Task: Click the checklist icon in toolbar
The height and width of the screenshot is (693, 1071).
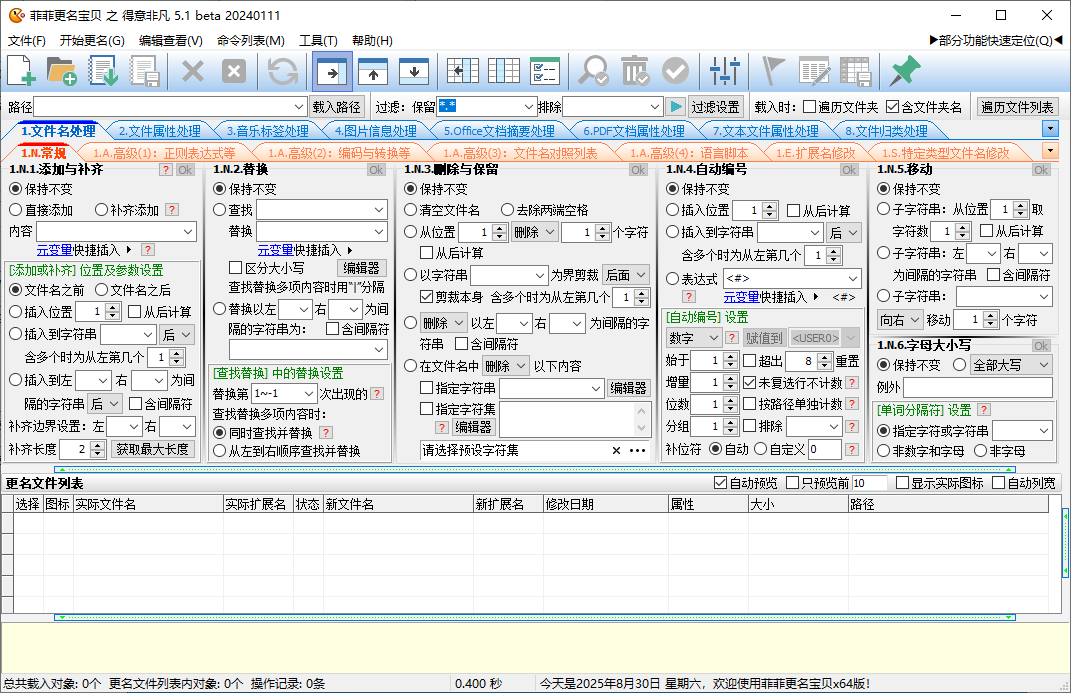Action: [544, 71]
